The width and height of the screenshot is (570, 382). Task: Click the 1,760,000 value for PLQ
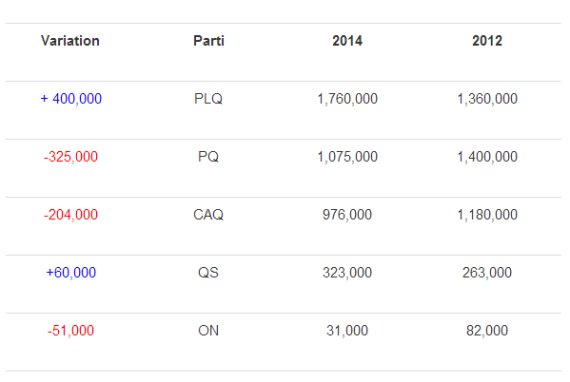pos(348,98)
